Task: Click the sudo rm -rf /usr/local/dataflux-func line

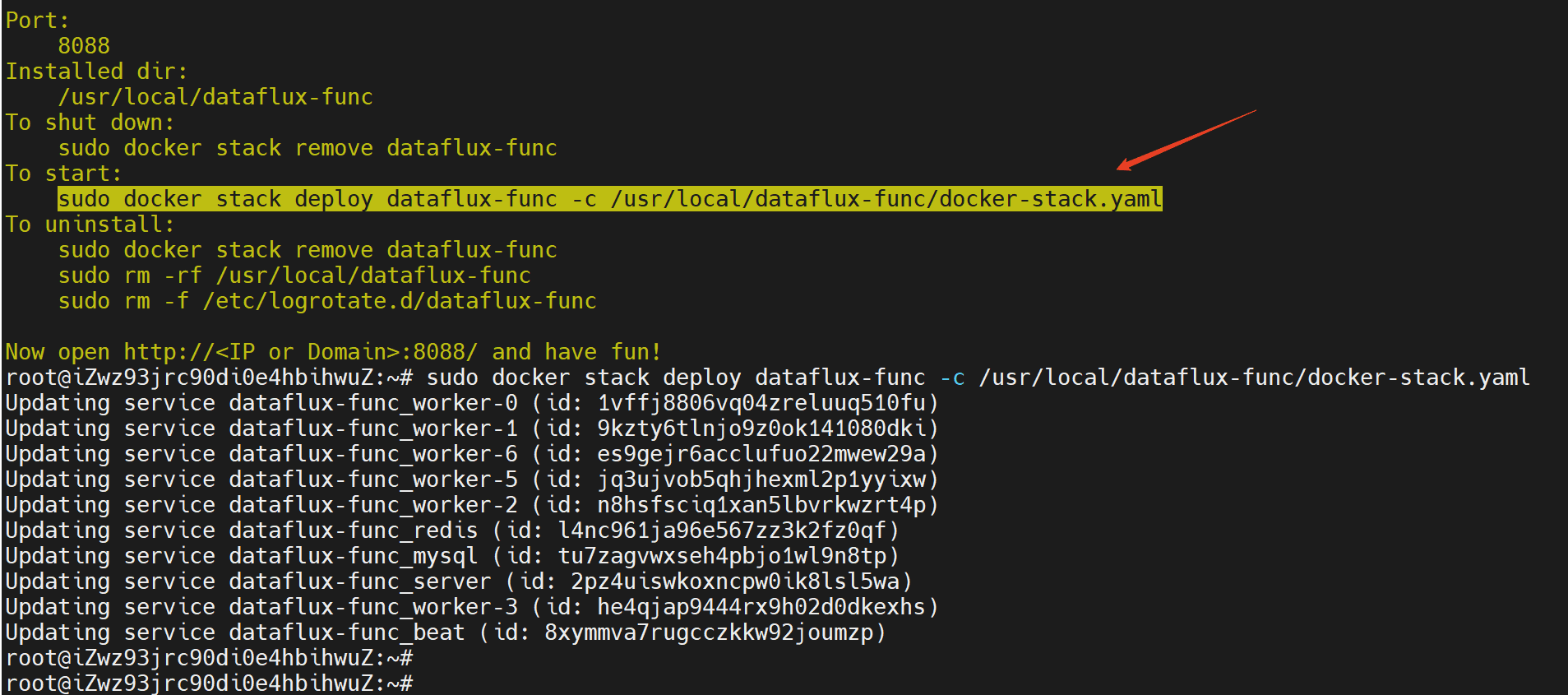Action: point(294,276)
